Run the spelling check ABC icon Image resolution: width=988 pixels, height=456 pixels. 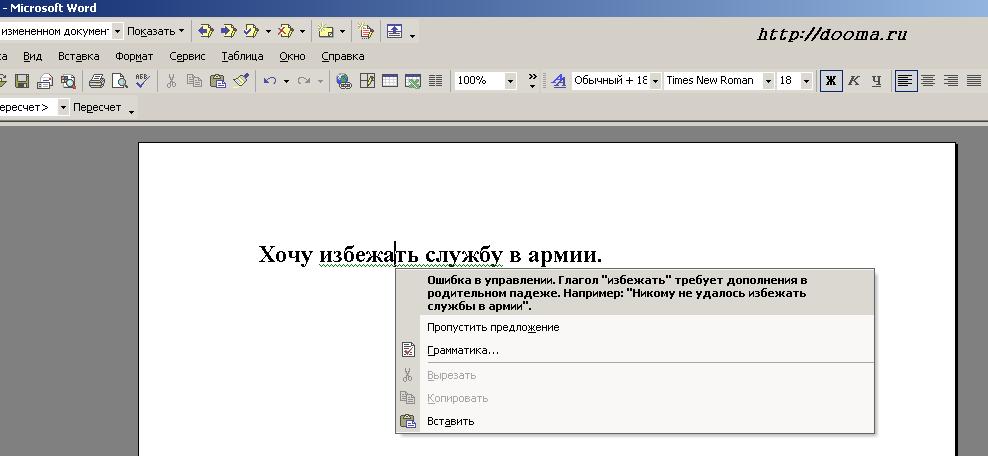click(x=142, y=81)
